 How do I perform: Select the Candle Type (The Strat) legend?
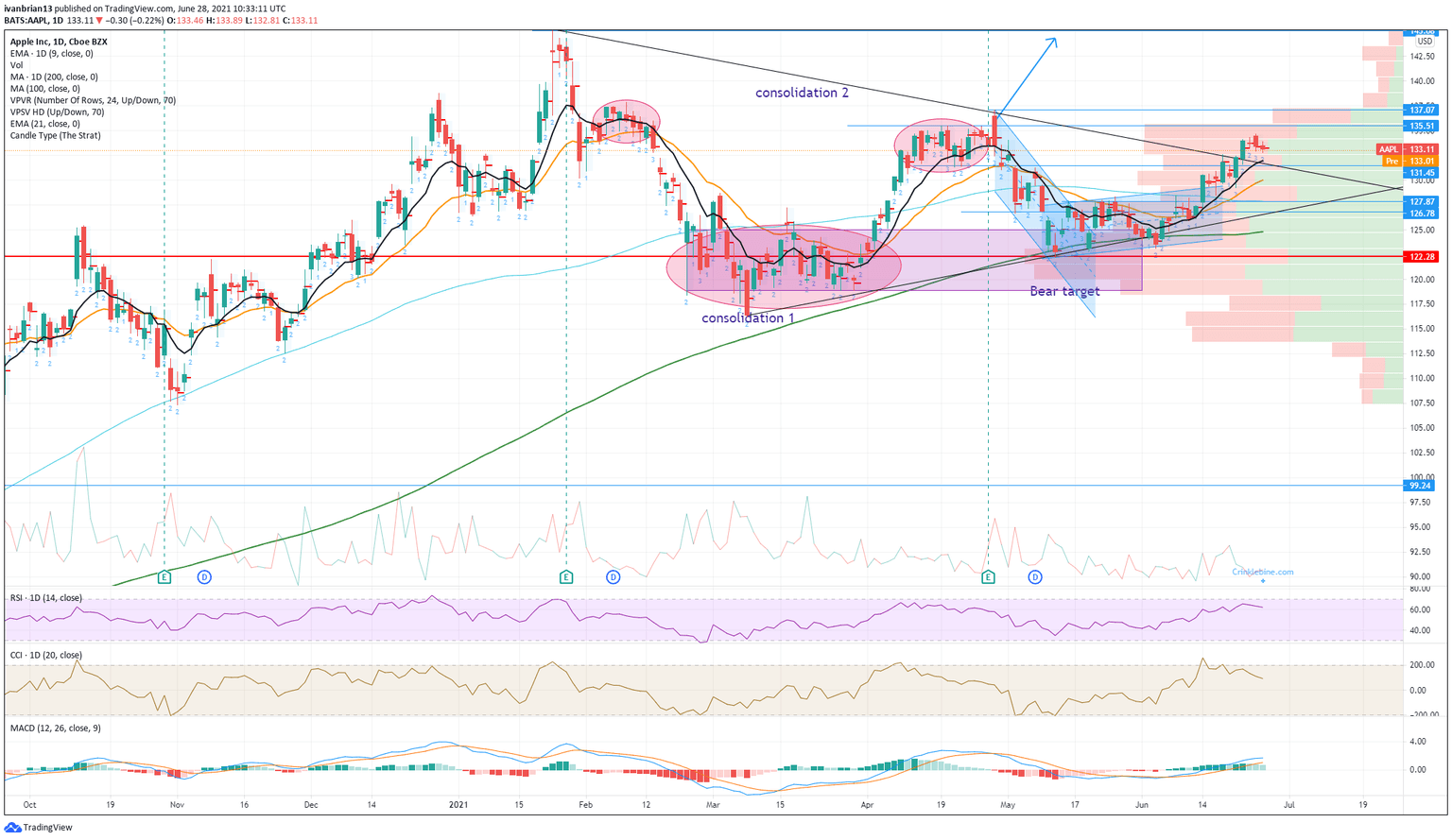55,135
